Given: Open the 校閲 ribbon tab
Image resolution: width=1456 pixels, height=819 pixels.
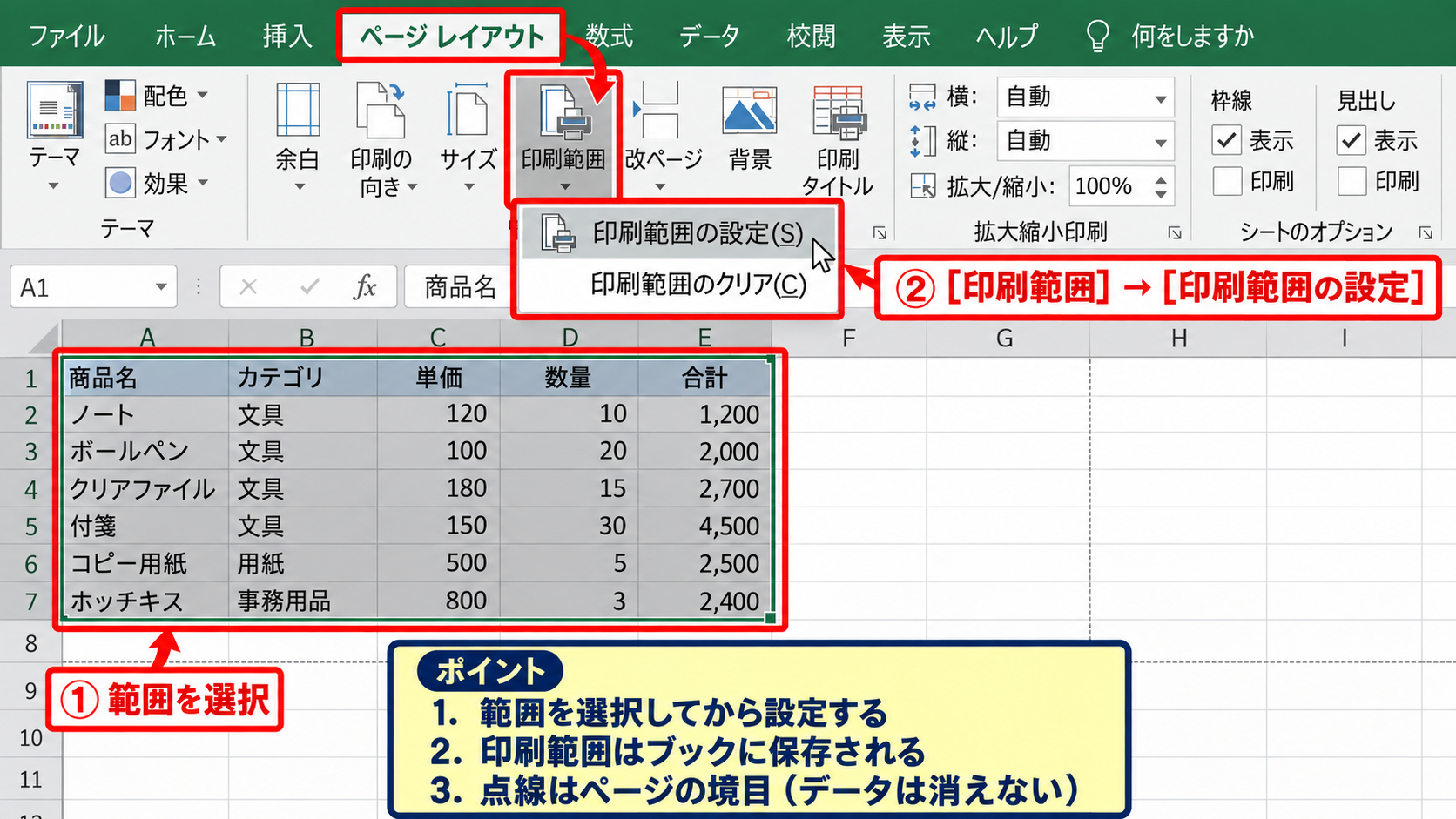Looking at the screenshot, I should pyautogui.click(x=811, y=37).
